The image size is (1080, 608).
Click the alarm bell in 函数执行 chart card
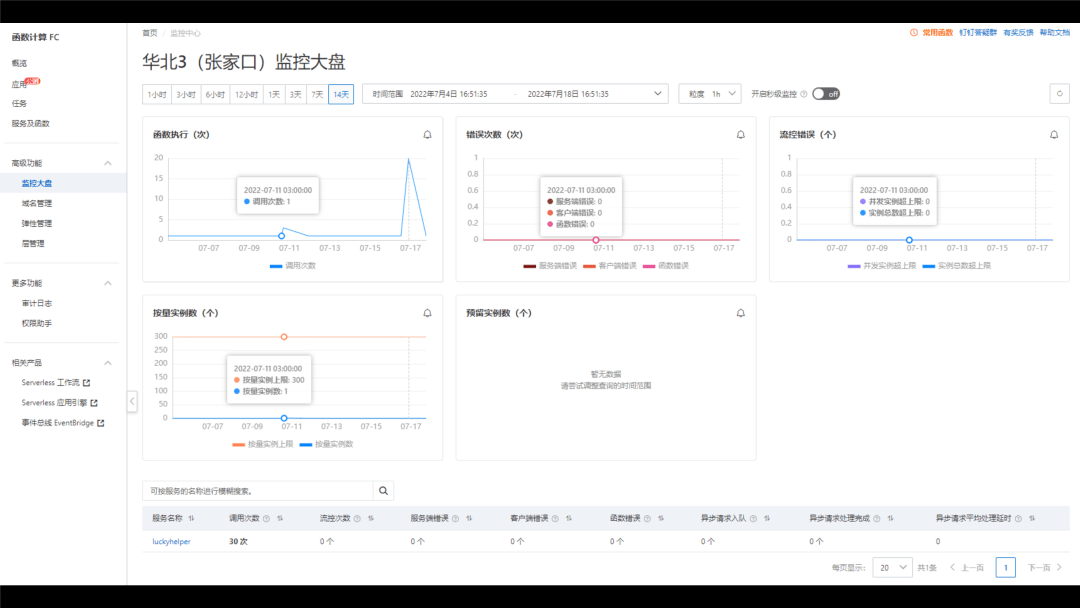pos(427,135)
